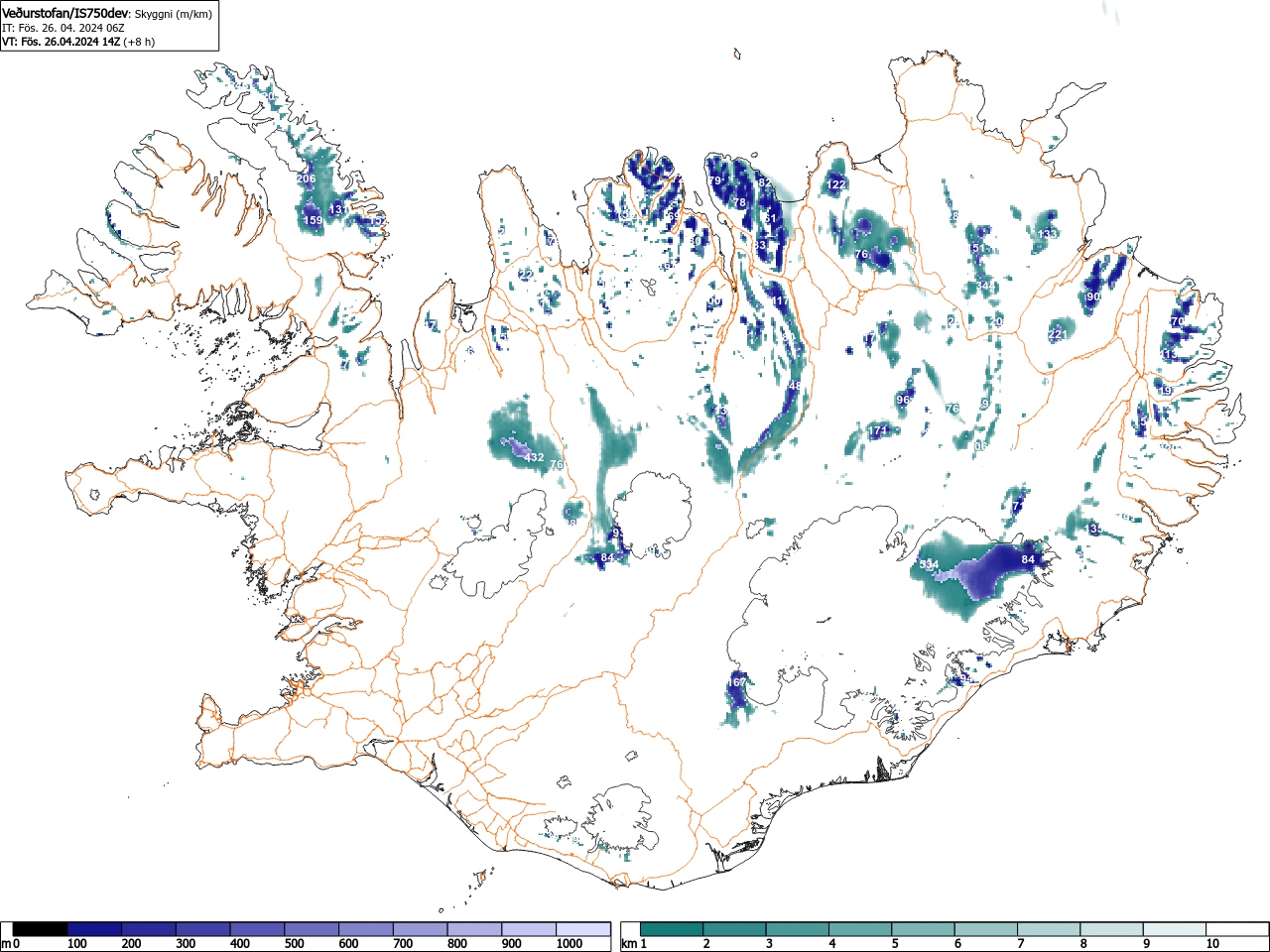Click the 206 visibility value on map
This screenshot has width=1270, height=952.
click(307, 179)
